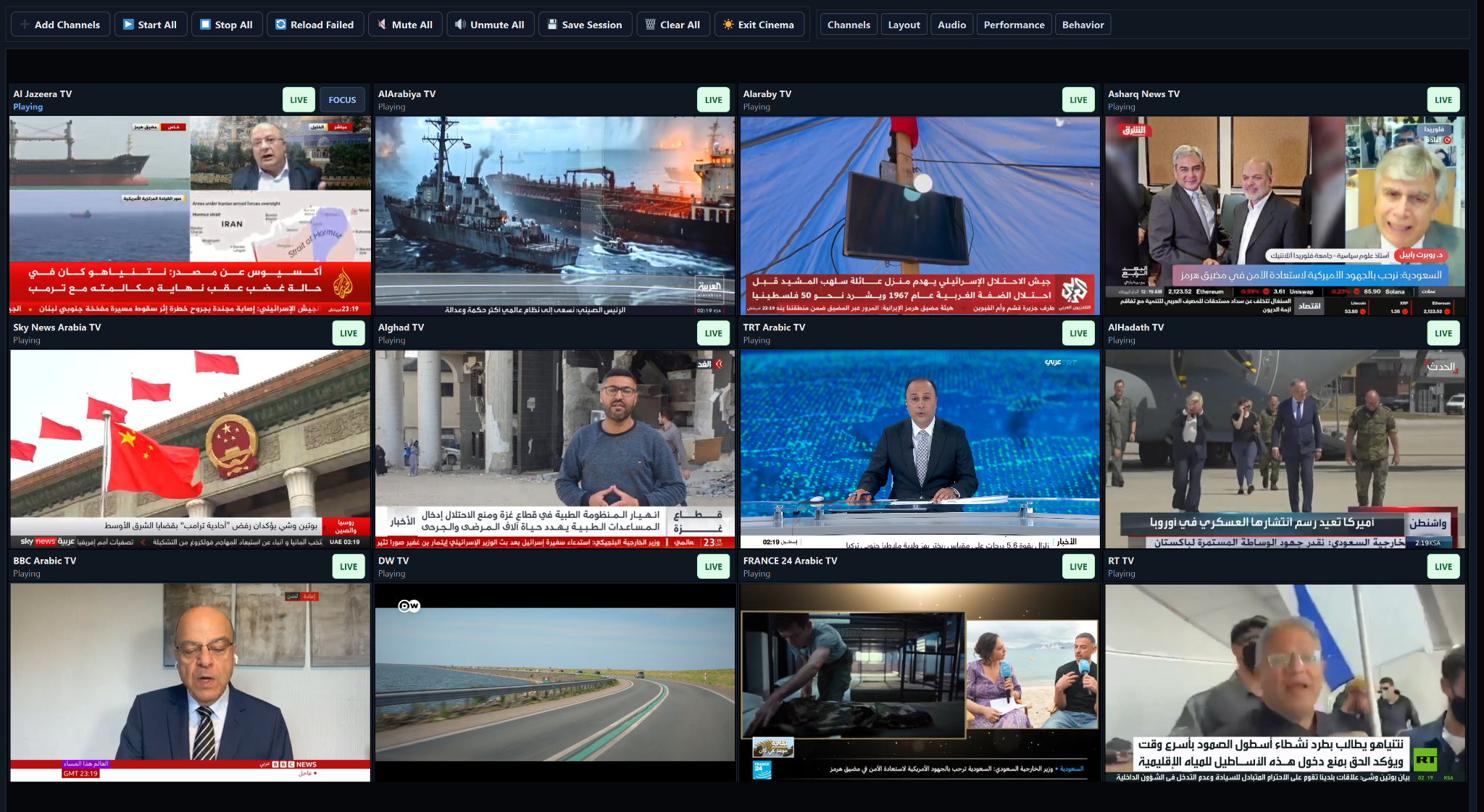Select the AlHadath TV video stream

click(1285, 449)
